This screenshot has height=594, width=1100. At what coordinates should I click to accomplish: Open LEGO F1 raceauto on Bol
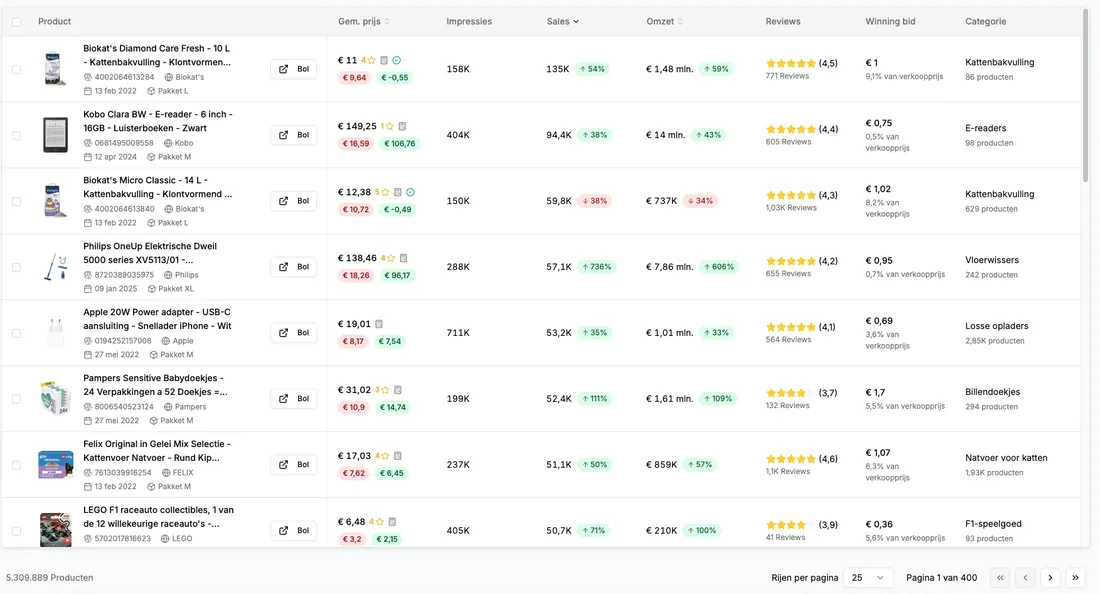(293, 531)
